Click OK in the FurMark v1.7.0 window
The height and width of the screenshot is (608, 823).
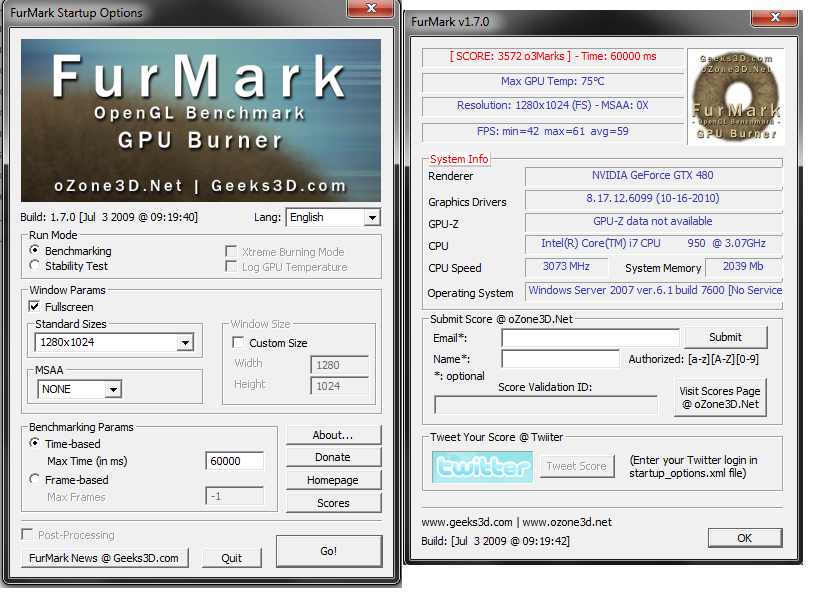[x=745, y=538]
